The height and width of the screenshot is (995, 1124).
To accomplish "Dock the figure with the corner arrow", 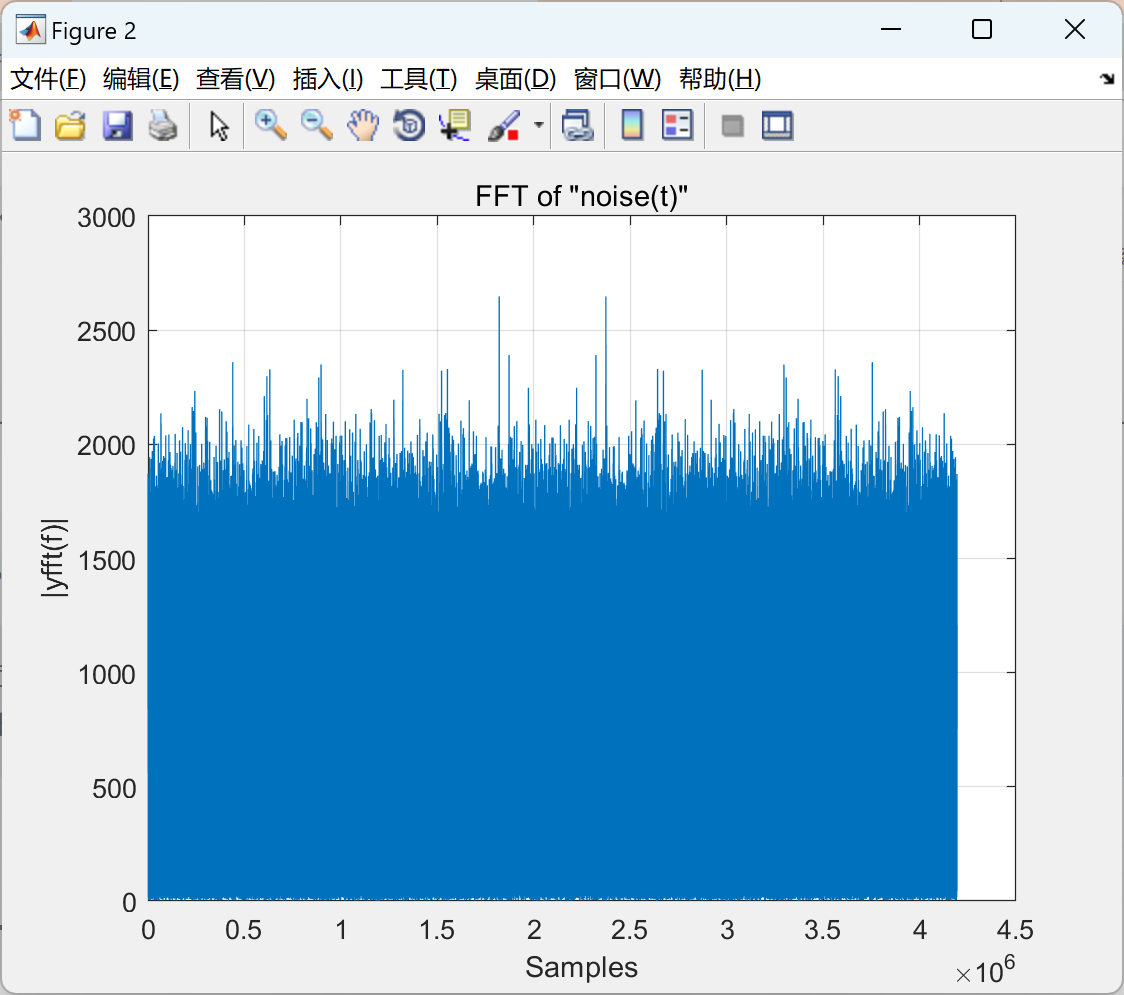I will pyautogui.click(x=1108, y=79).
